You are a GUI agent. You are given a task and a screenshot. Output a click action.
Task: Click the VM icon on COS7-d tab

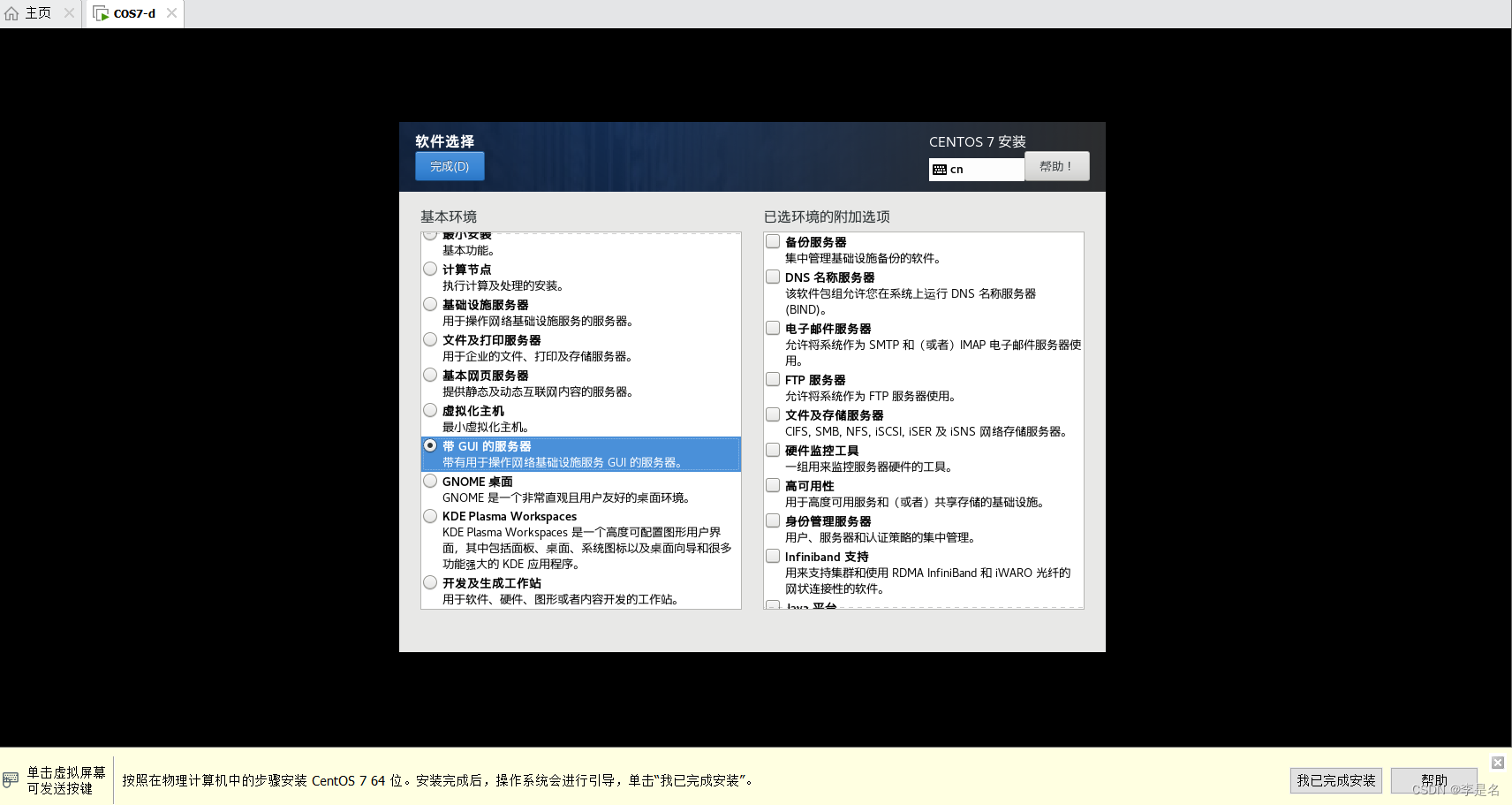[x=101, y=13]
